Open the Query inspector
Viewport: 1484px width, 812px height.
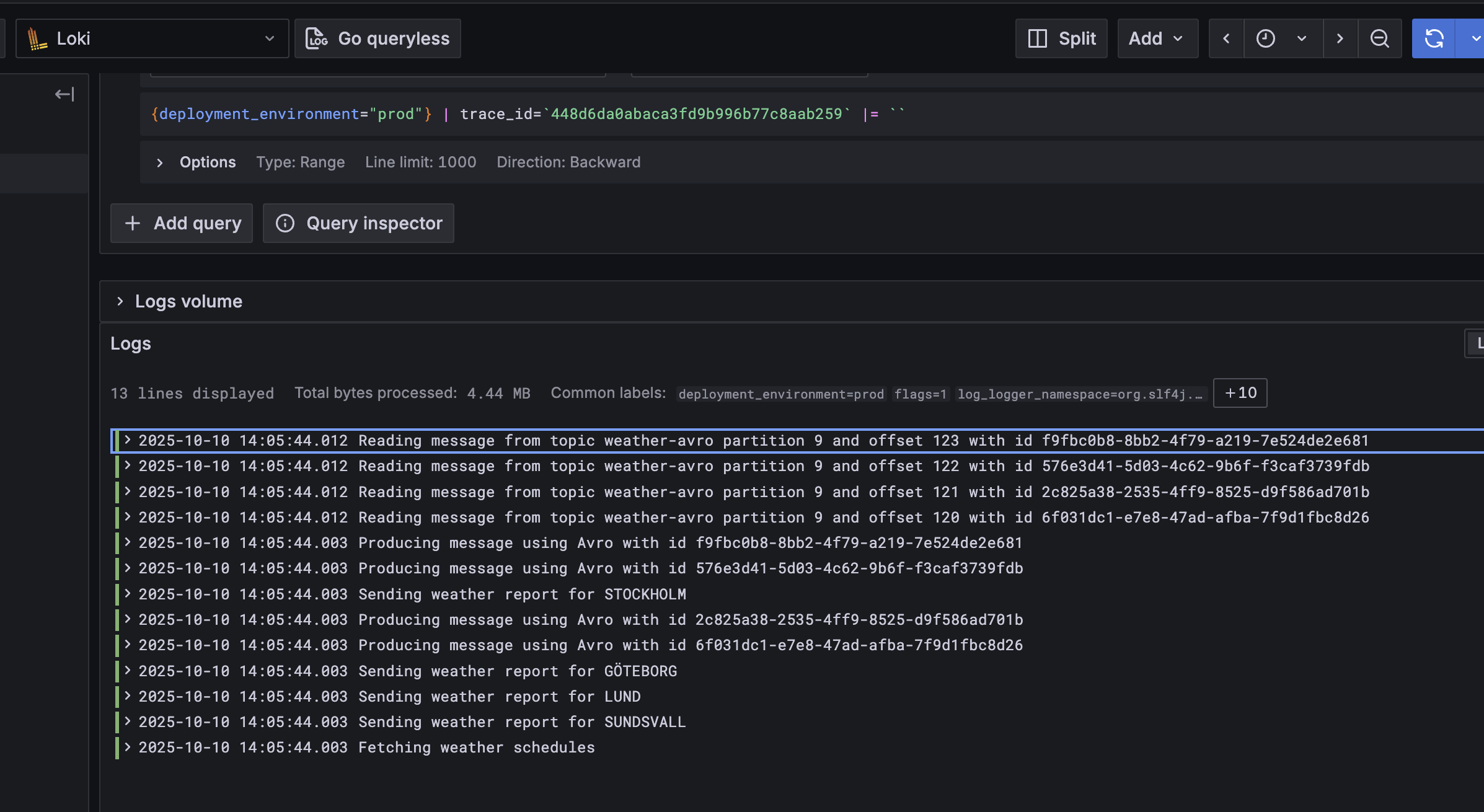358,223
